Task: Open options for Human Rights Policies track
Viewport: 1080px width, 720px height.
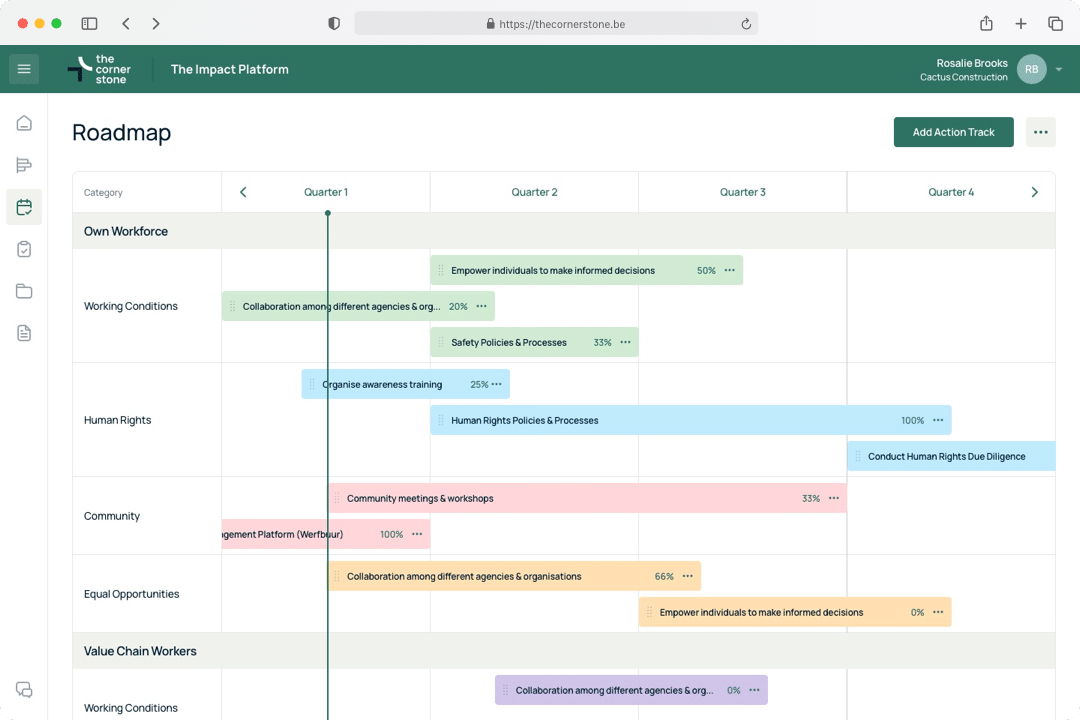Action: click(x=938, y=420)
